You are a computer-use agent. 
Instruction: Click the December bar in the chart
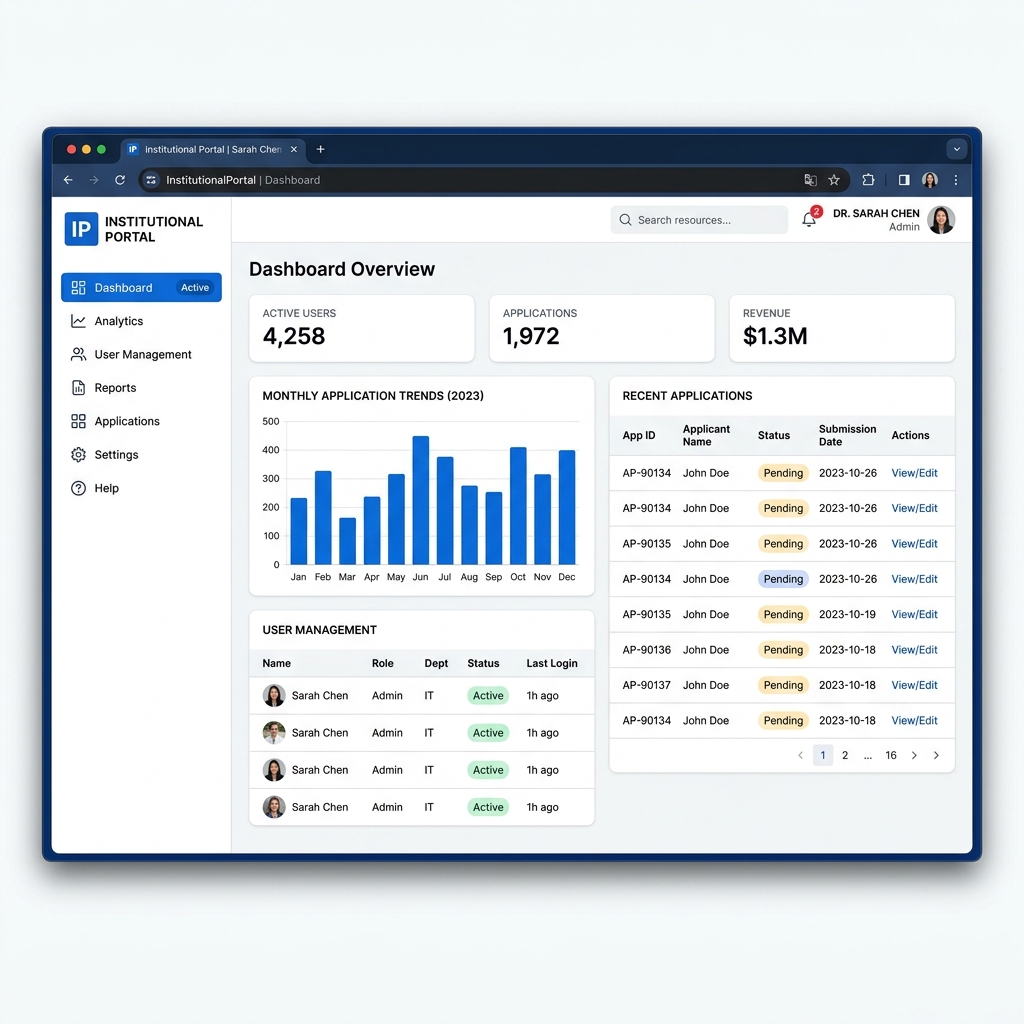pyautogui.click(x=567, y=507)
